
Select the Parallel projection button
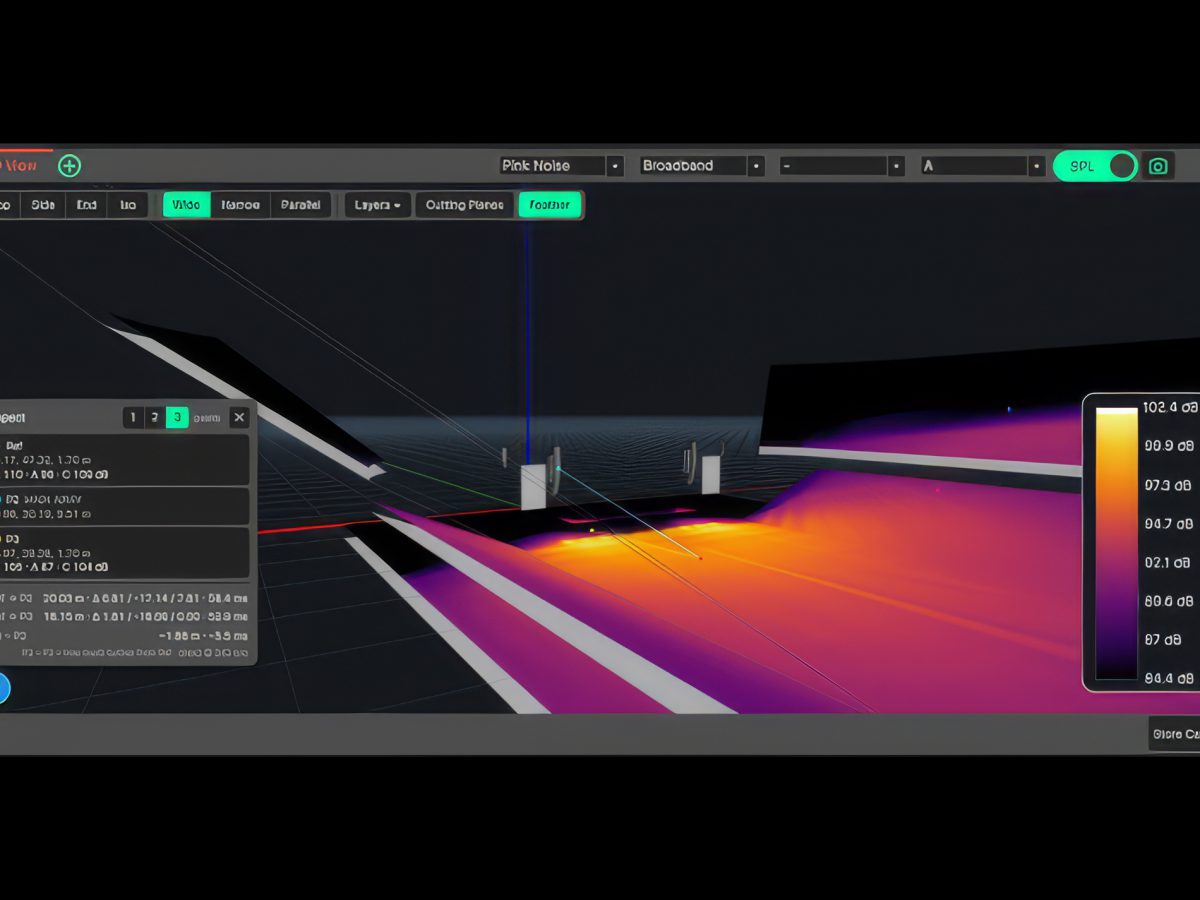tap(300, 205)
